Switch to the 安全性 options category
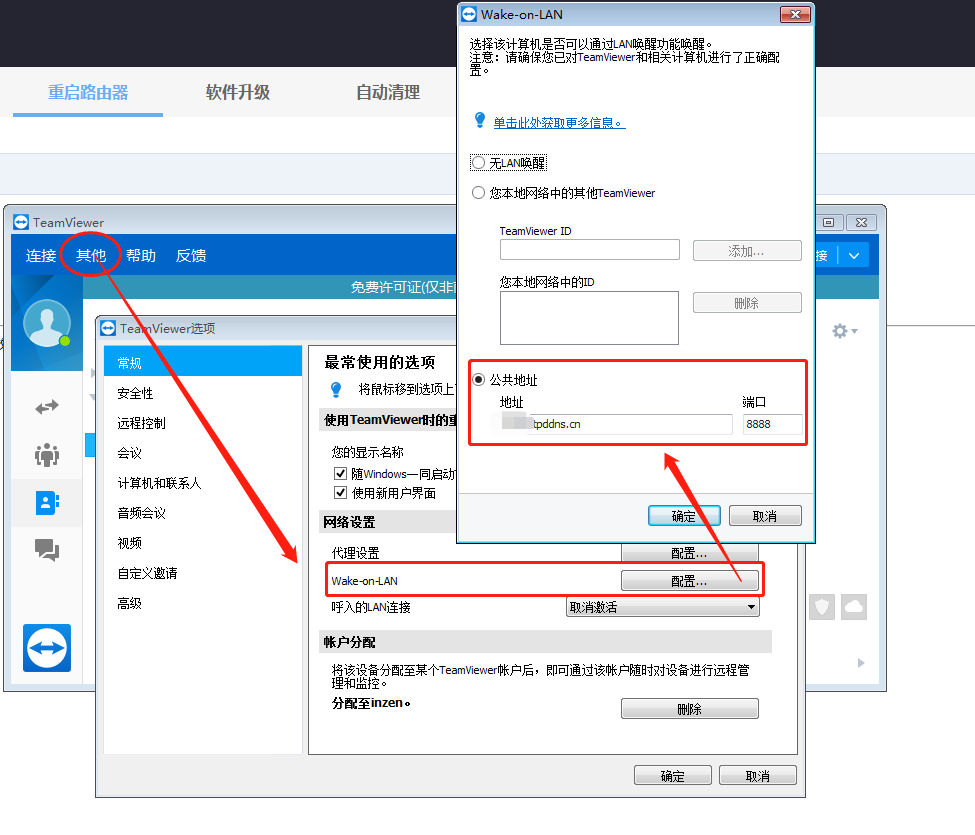The height and width of the screenshot is (835, 975). tap(135, 393)
